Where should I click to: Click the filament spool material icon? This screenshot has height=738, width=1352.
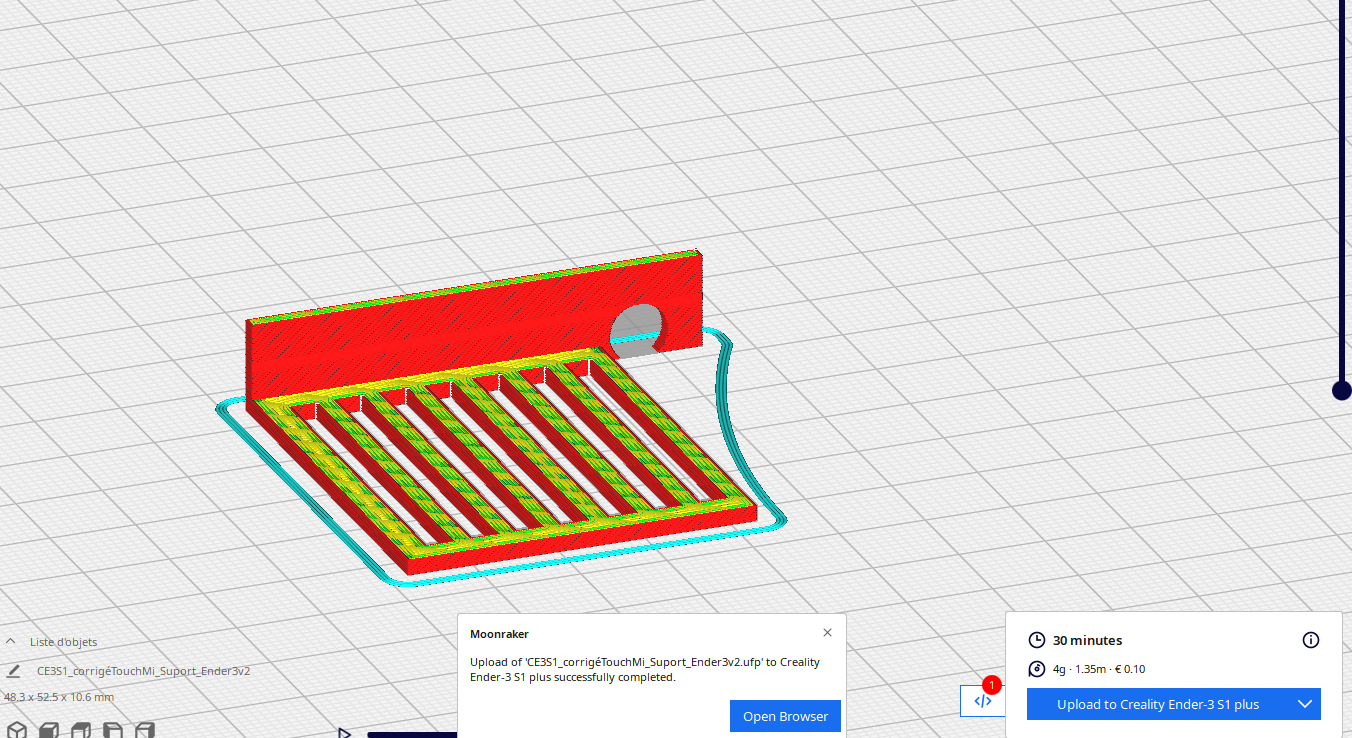pos(1037,669)
